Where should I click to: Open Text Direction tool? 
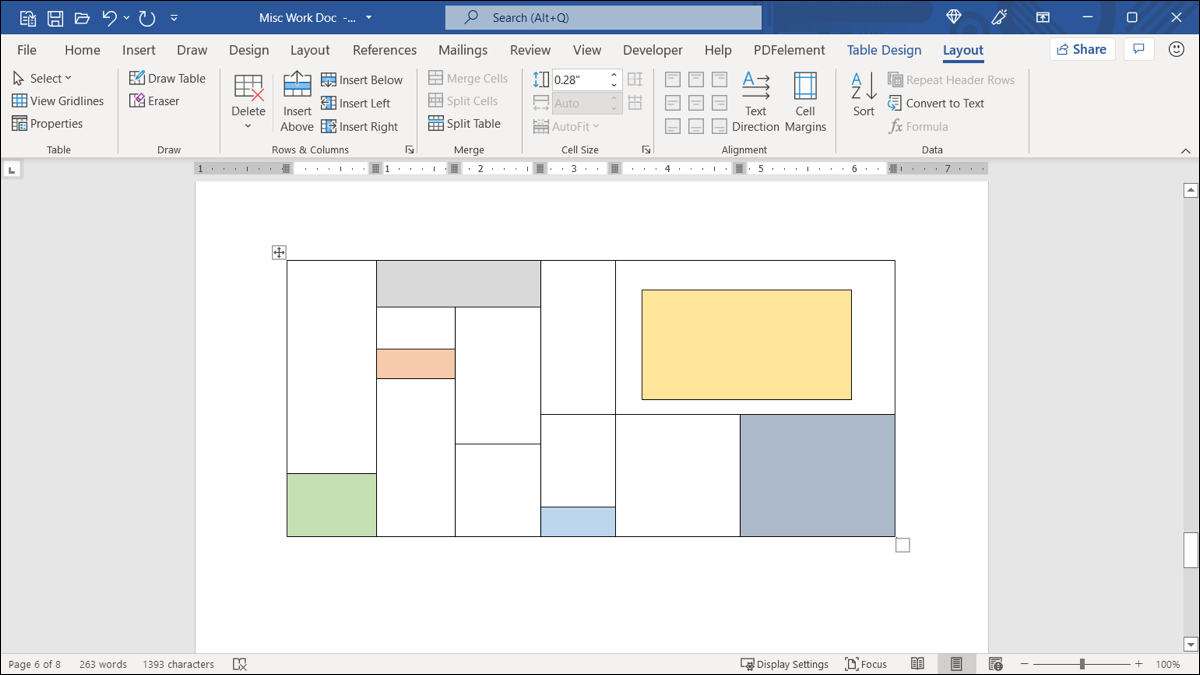pos(755,101)
